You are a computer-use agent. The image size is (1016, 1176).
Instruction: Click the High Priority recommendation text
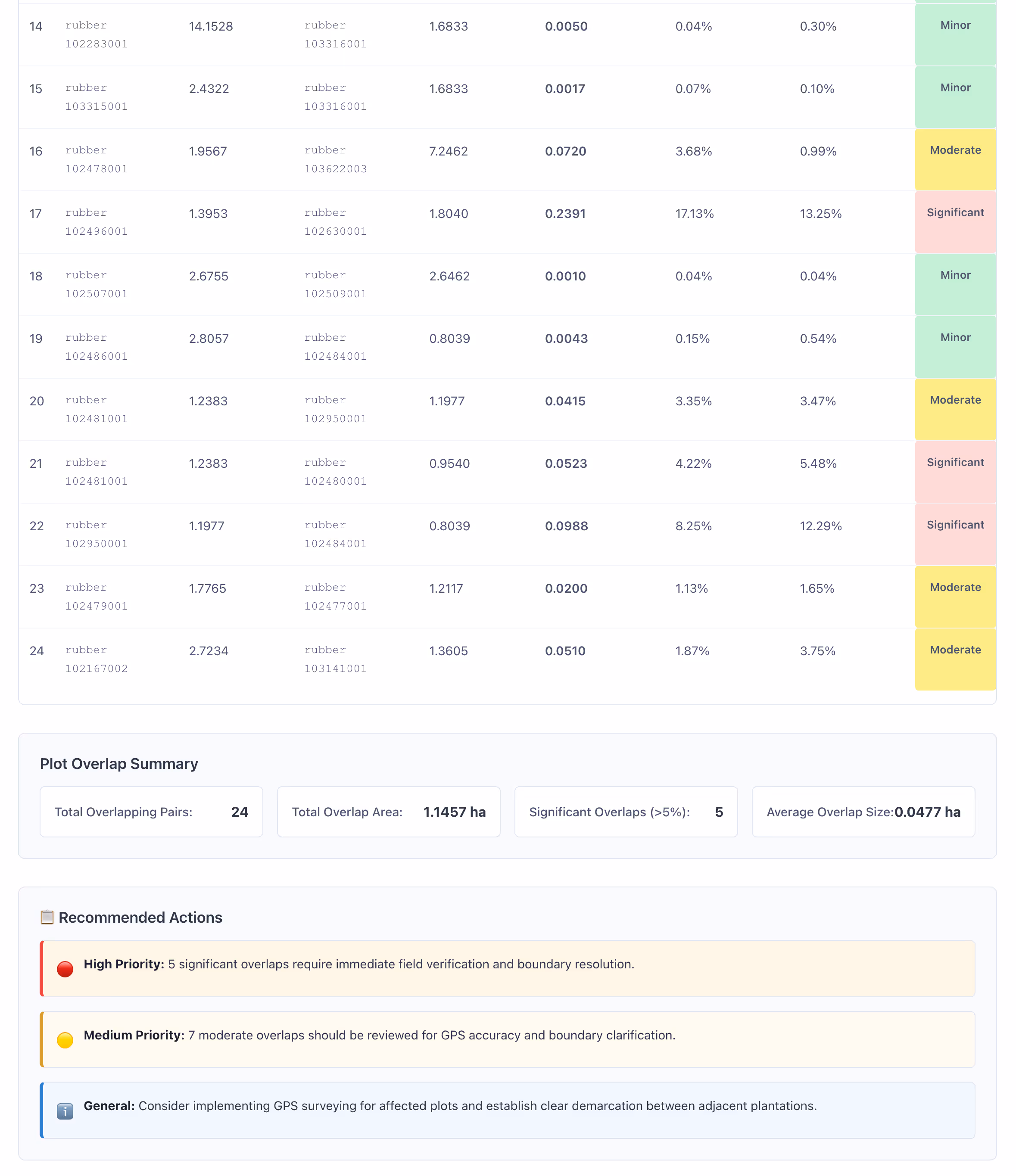click(359, 964)
